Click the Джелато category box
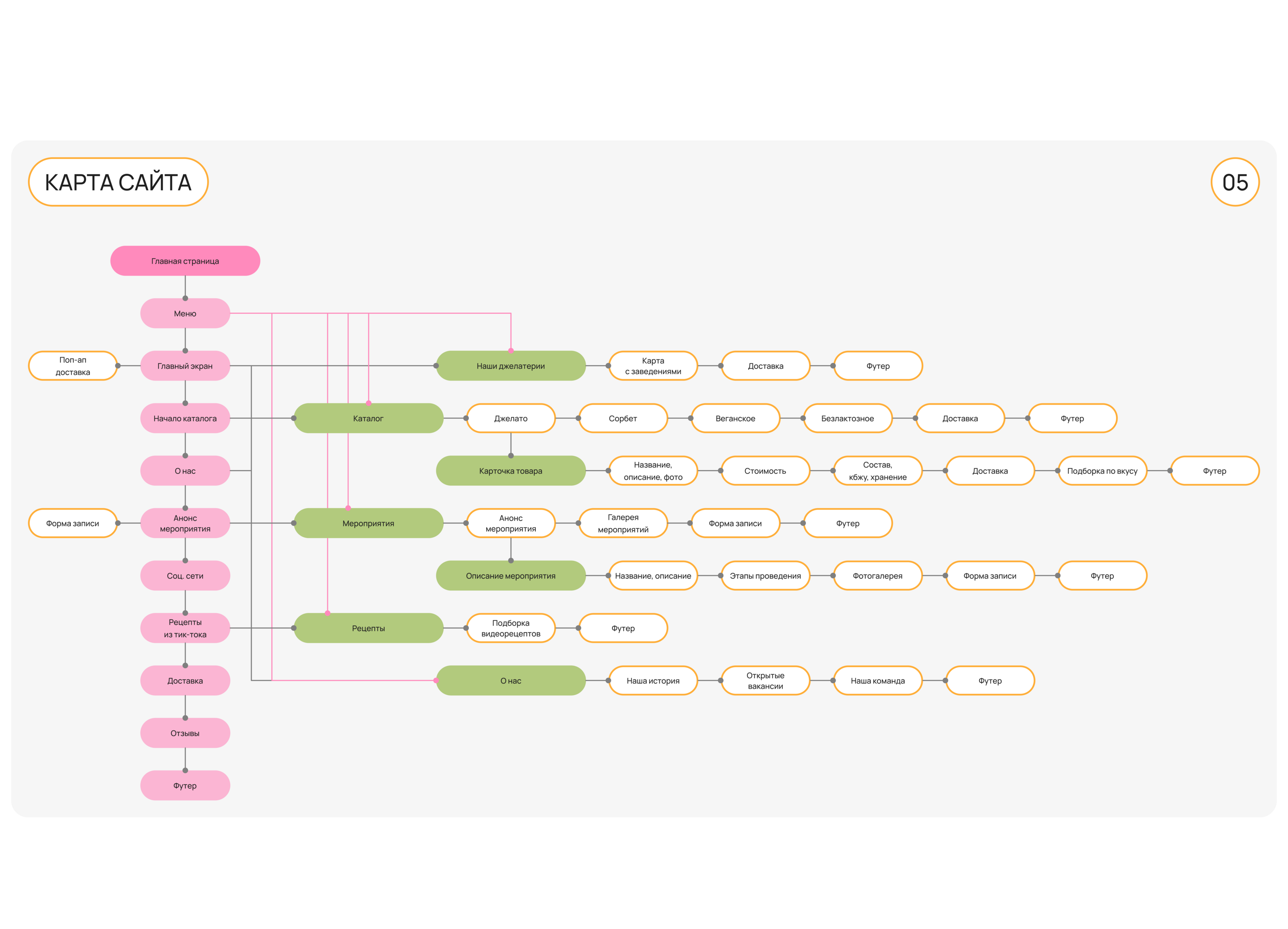Screen dimensions: 1288x929 pos(510,418)
